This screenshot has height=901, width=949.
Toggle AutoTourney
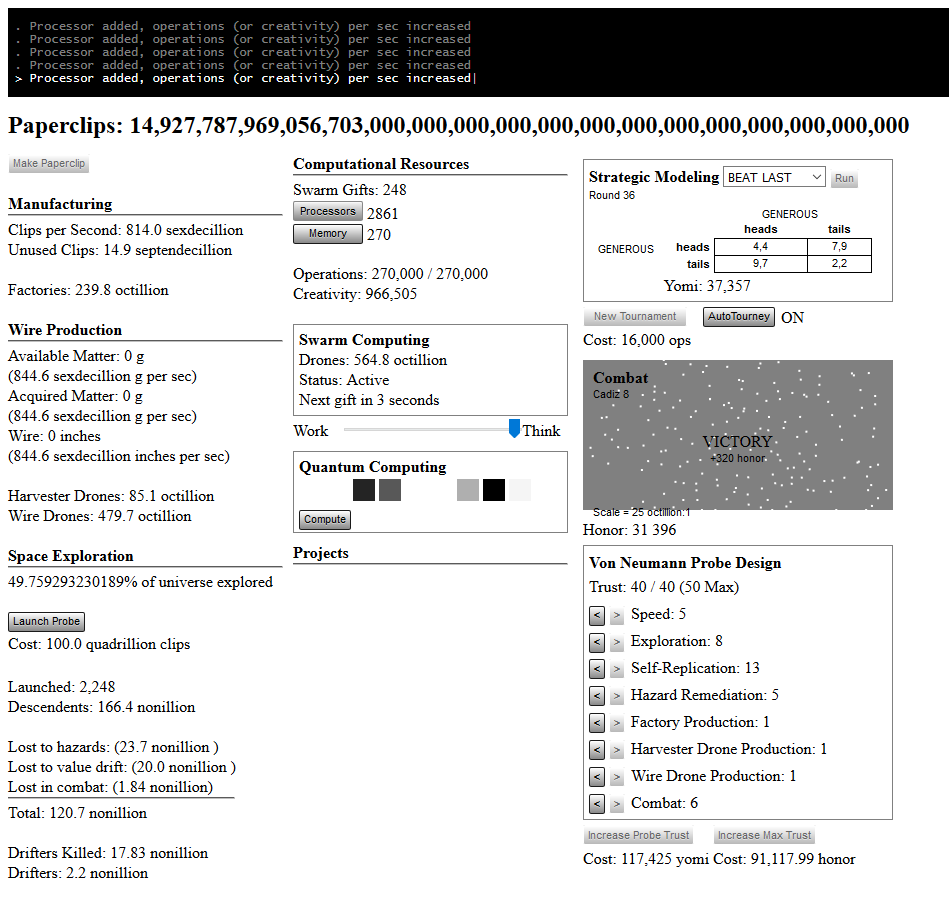coord(739,316)
